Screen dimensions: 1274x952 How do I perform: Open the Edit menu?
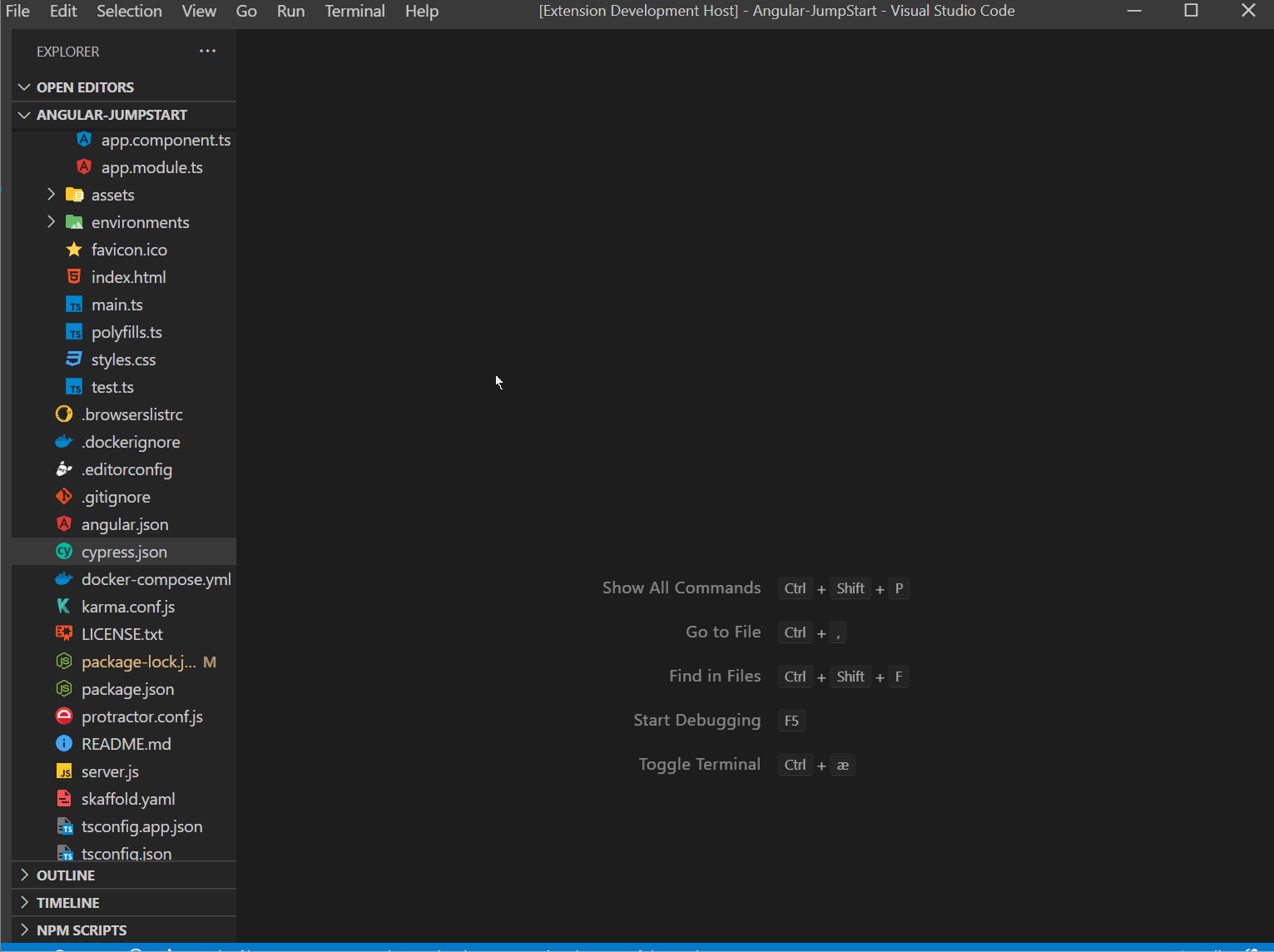[x=63, y=11]
